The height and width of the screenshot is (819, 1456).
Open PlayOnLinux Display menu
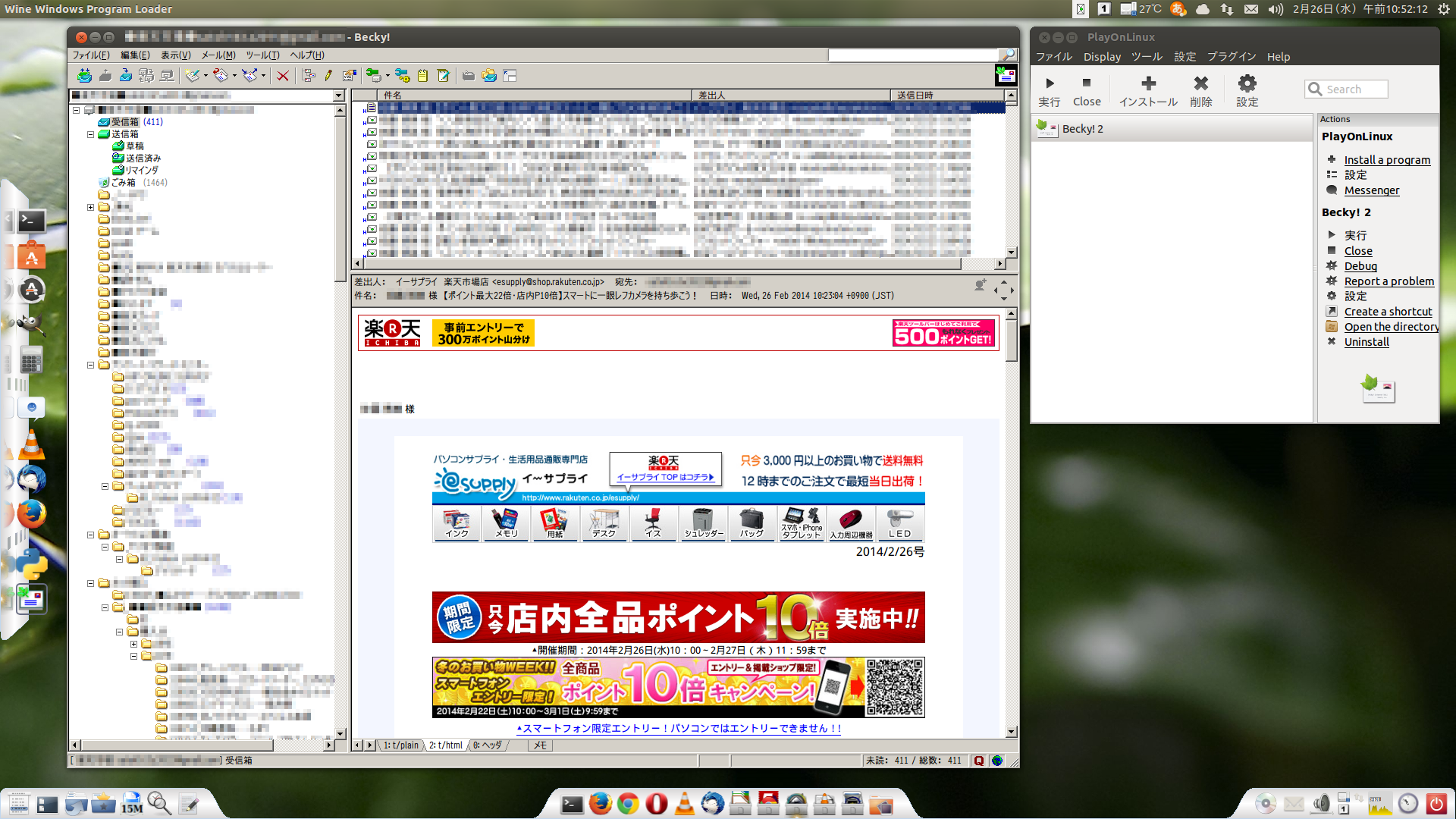click(x=1102, y=57)
